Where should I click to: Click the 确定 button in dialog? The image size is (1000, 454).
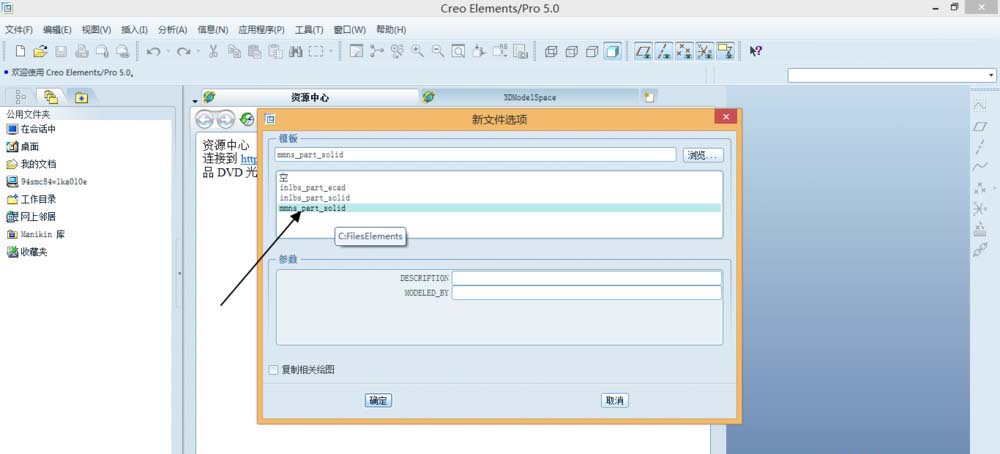click(x=378, y=400)
